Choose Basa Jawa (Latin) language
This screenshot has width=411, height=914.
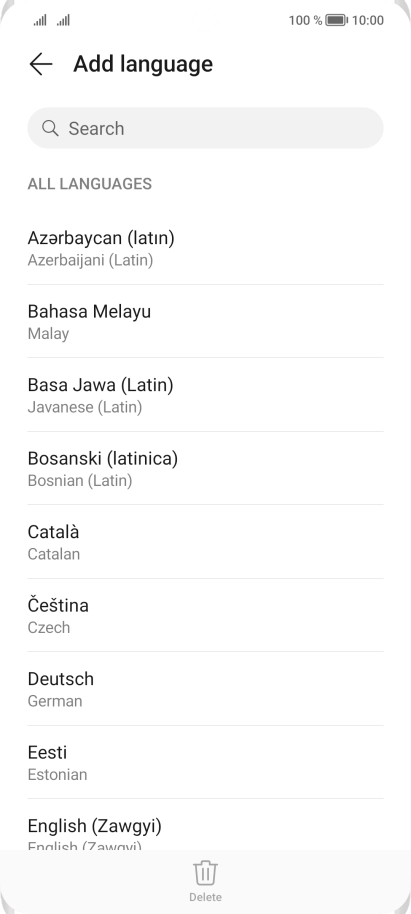(x=205, y=395)
